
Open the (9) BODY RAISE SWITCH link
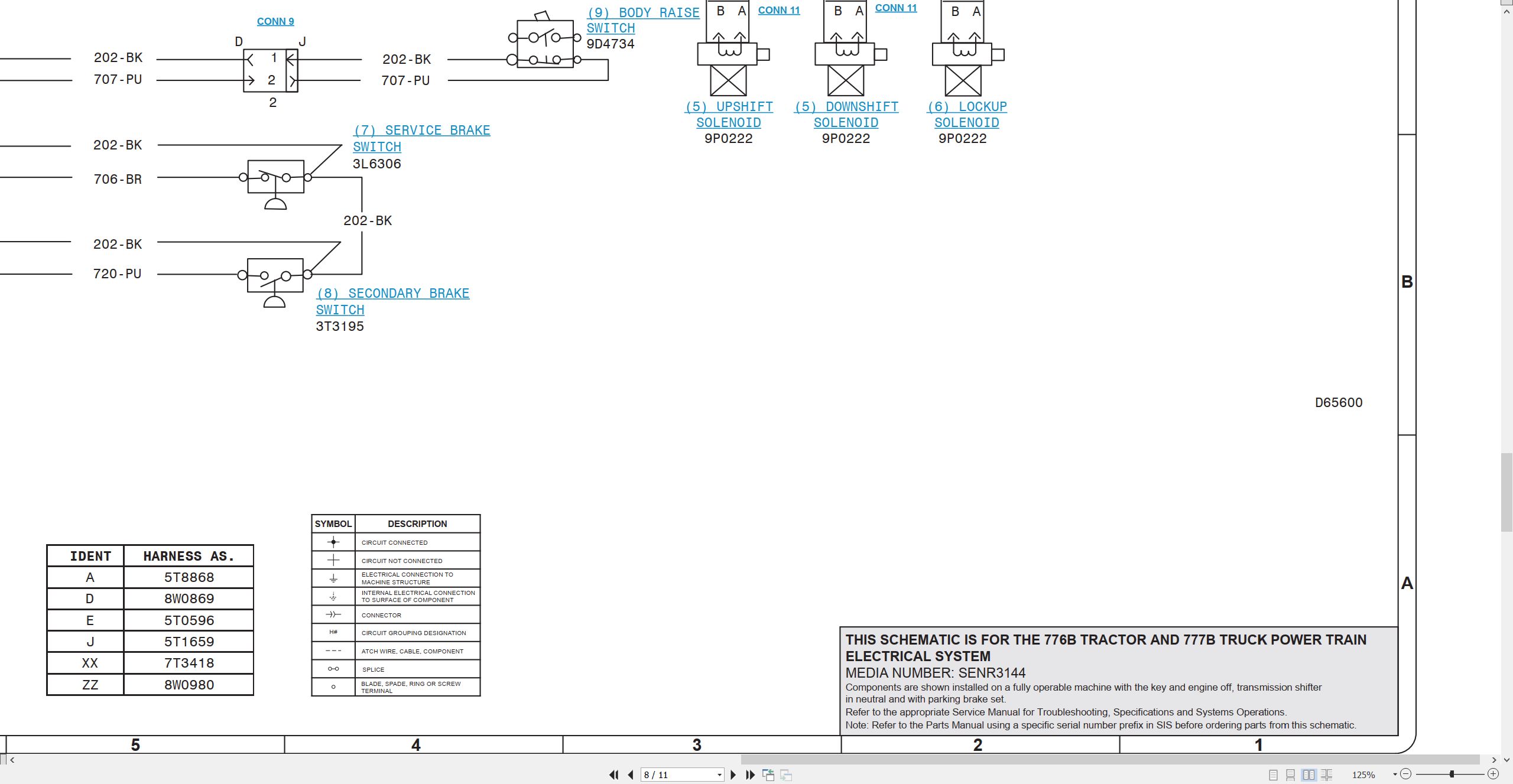[x=643, y=20]
